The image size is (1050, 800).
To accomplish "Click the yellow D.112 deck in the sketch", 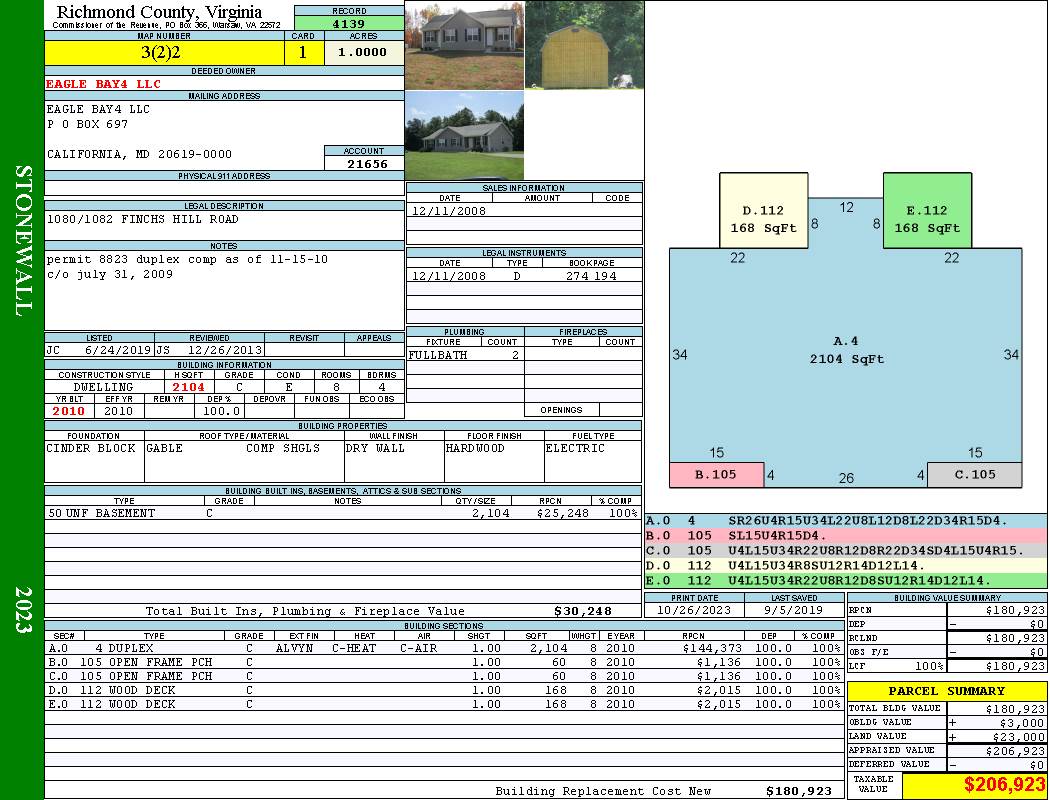I will point(763,218).
